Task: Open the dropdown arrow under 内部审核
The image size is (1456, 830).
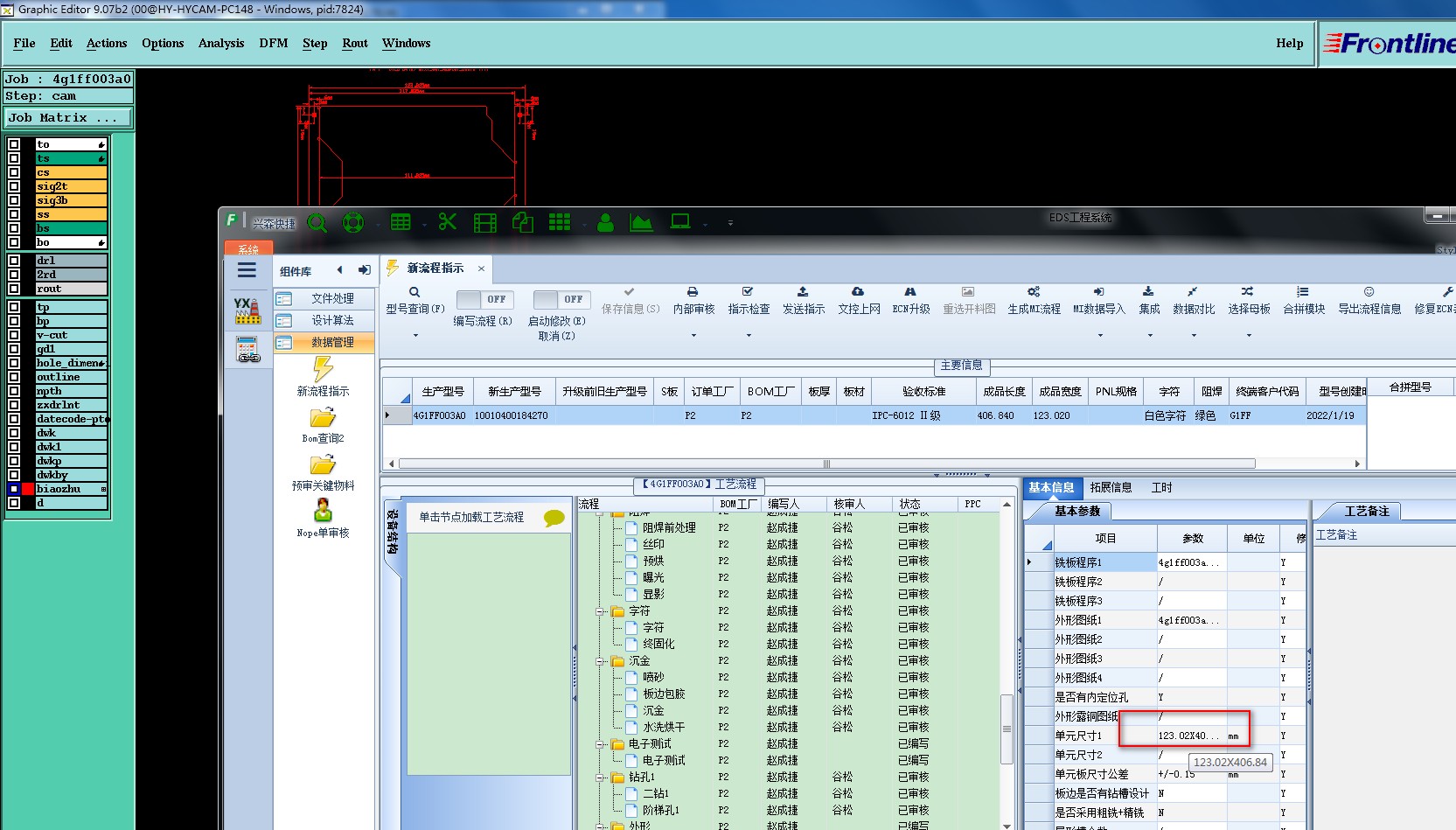Action: pos(693,335)
